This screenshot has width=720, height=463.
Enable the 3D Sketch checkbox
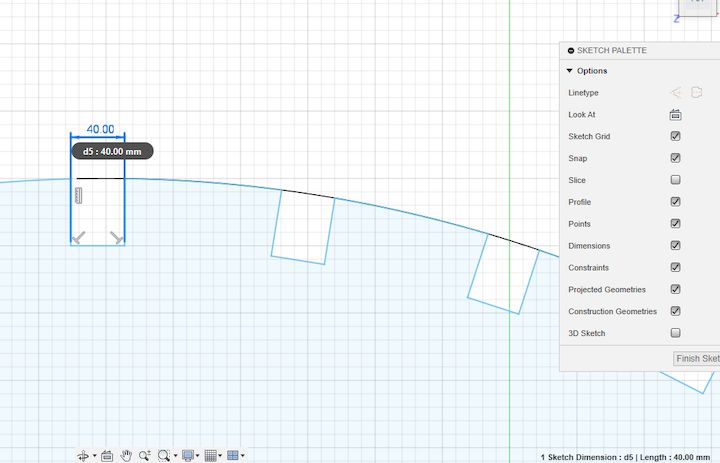(x=675, y=333)
